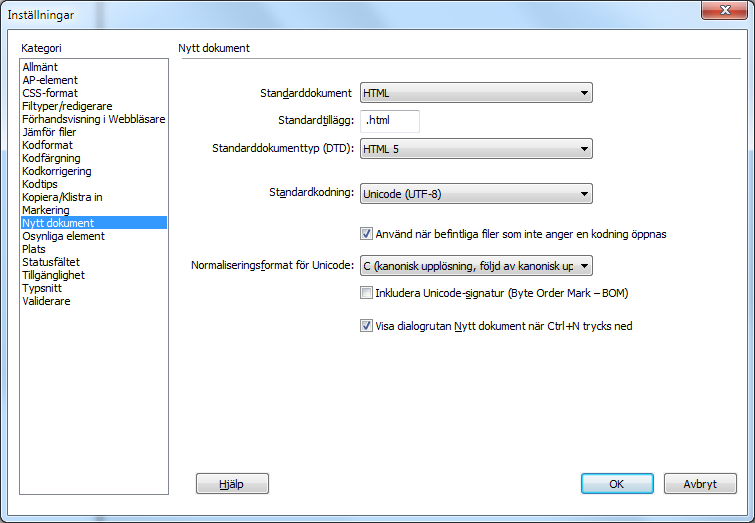The width and height of the screenshot is (755, 523).
Task: Toggle Visa dialogrutan Nytt dokument checkbox
Action: pos(366,326)
